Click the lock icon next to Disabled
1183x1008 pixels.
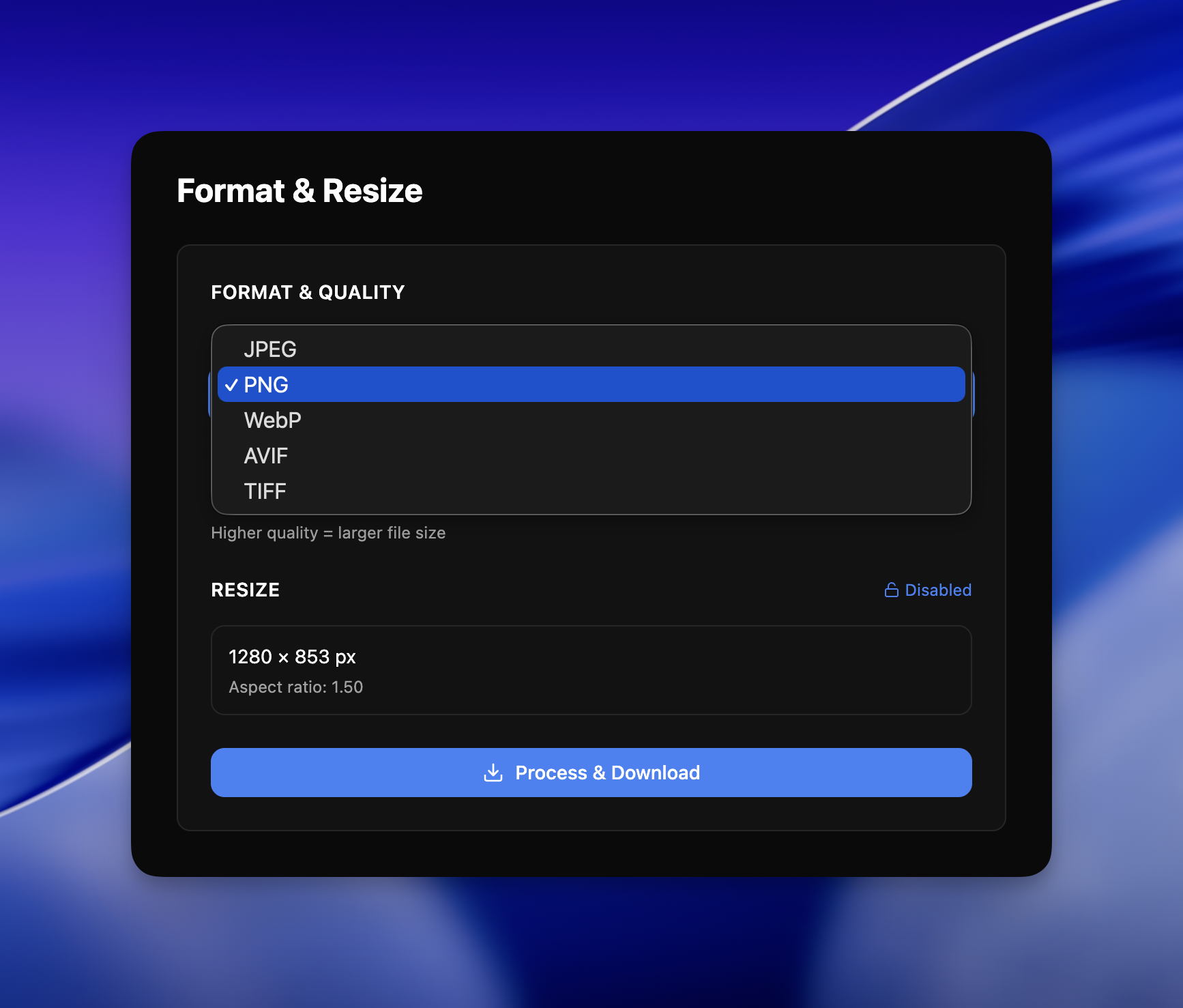point(891,590)
